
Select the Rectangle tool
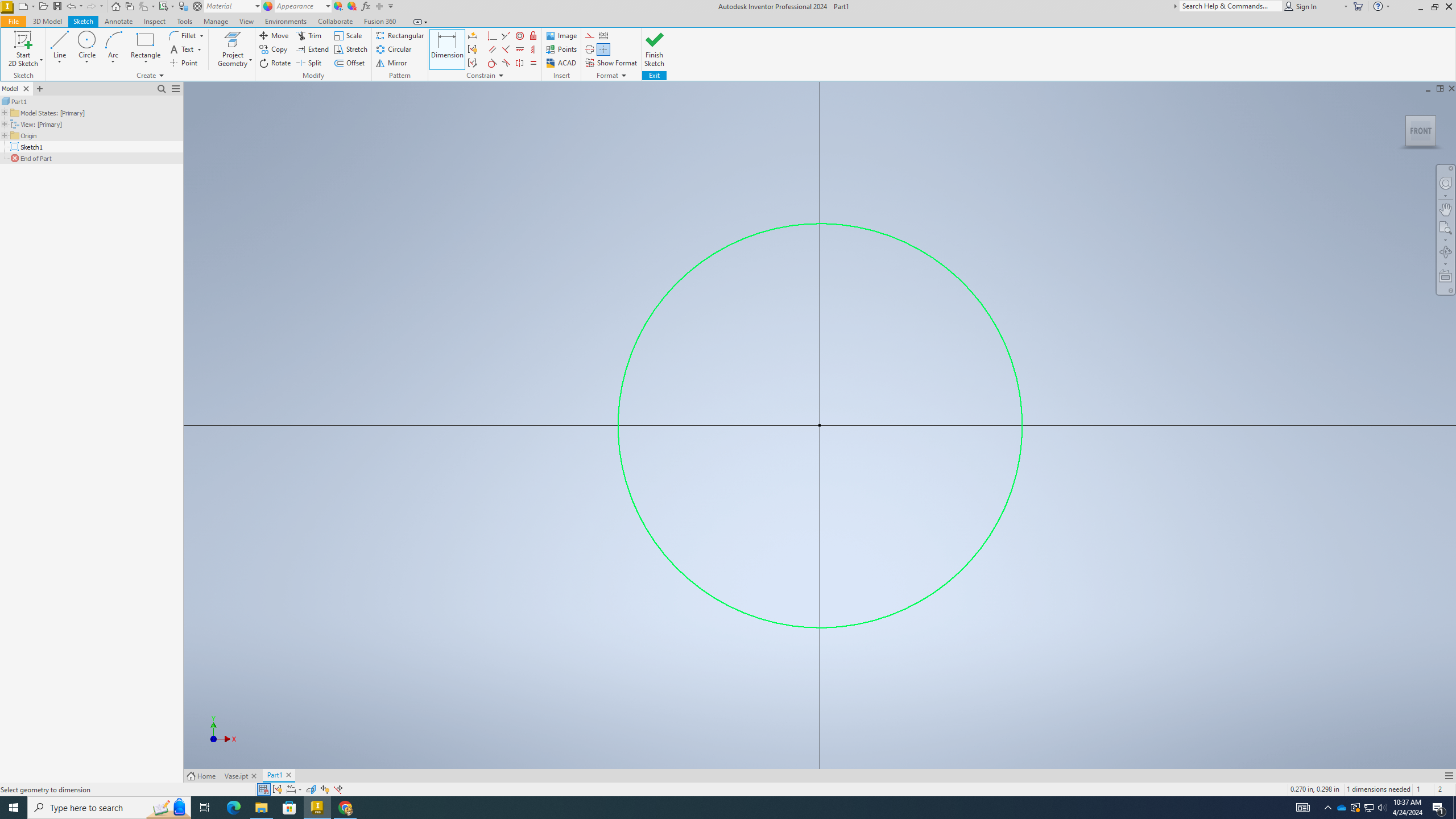click(146, 45)
